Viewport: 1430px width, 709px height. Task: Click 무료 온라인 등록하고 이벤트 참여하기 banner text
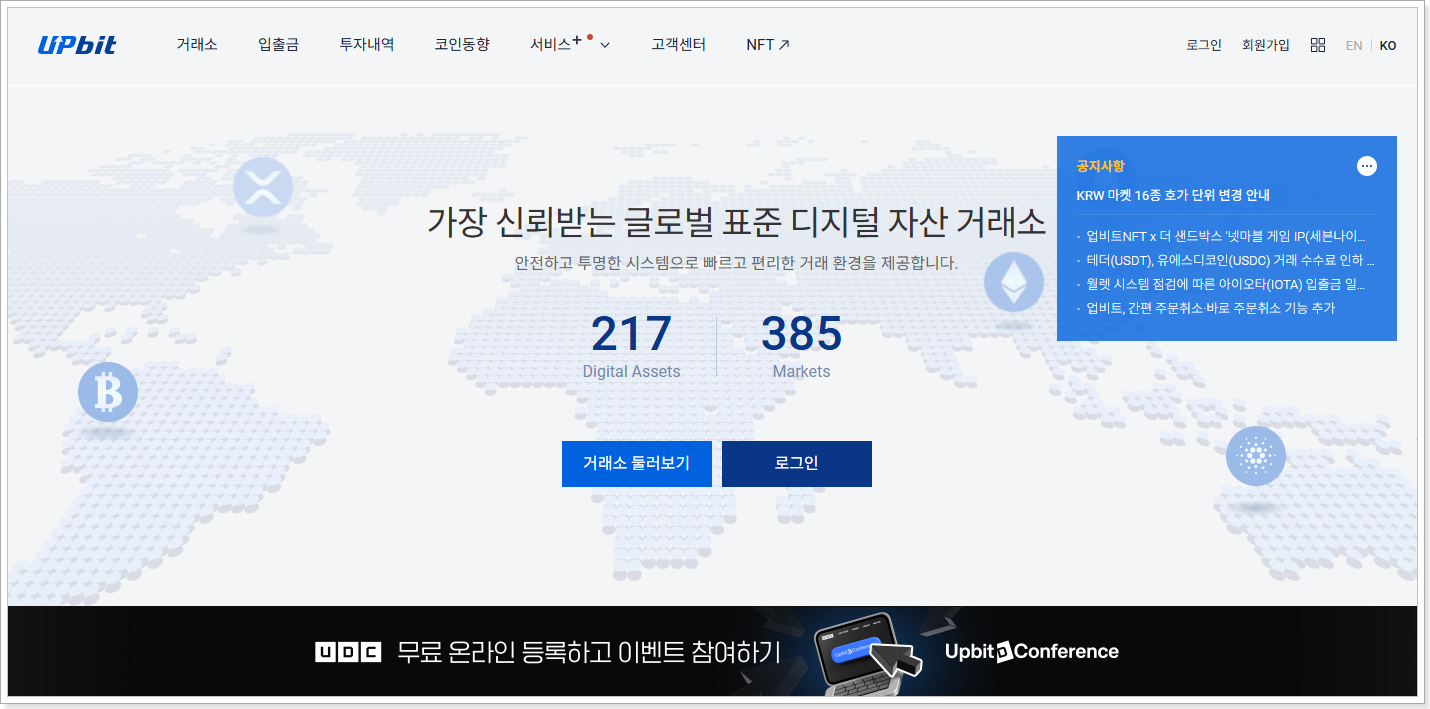[588, 652]
